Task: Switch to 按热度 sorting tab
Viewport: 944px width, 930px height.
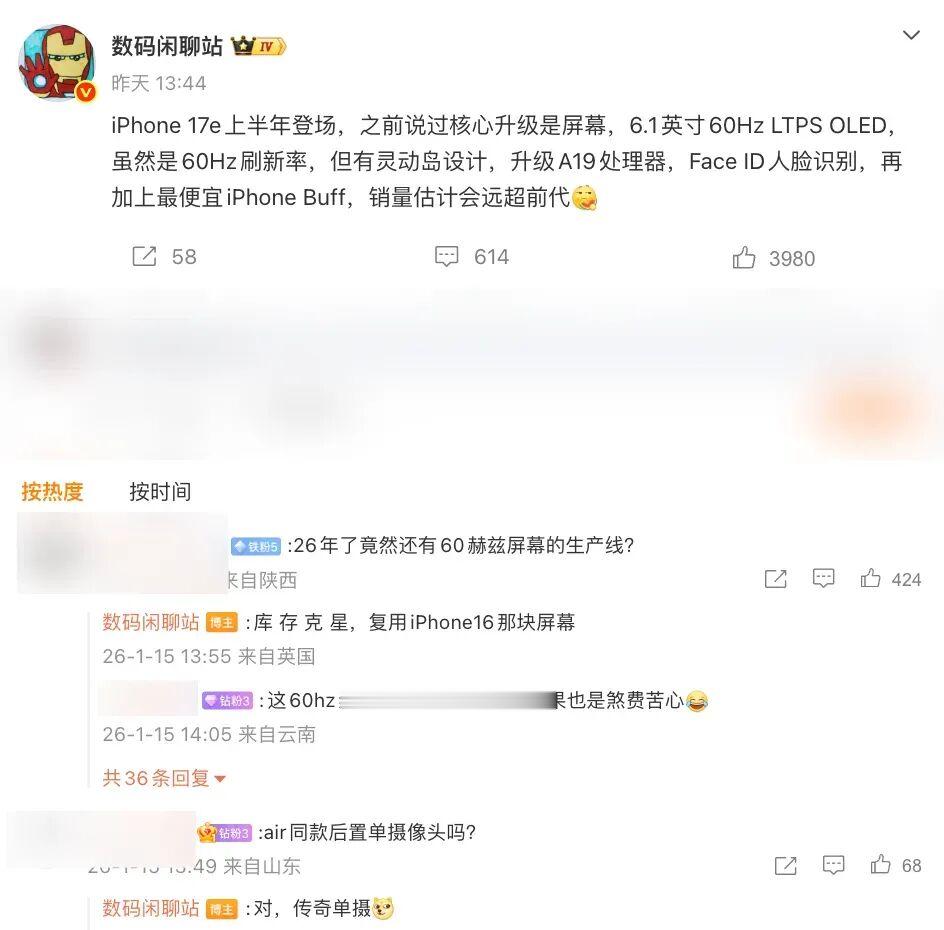Action: (52, 491)
